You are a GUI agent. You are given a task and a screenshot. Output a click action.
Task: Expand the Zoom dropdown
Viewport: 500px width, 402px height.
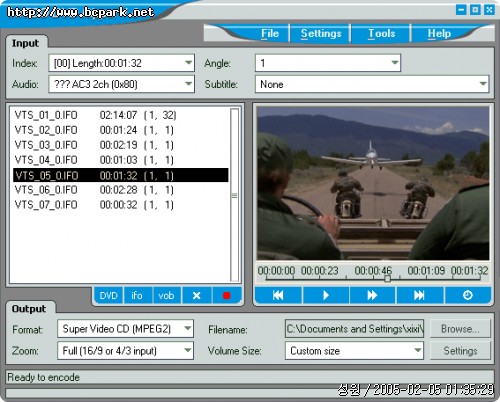(x=188, y=350)
